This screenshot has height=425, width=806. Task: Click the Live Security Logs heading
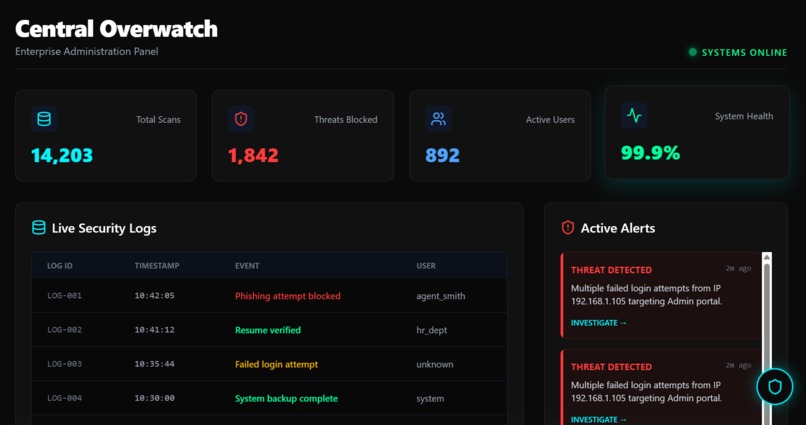(104, 228)
